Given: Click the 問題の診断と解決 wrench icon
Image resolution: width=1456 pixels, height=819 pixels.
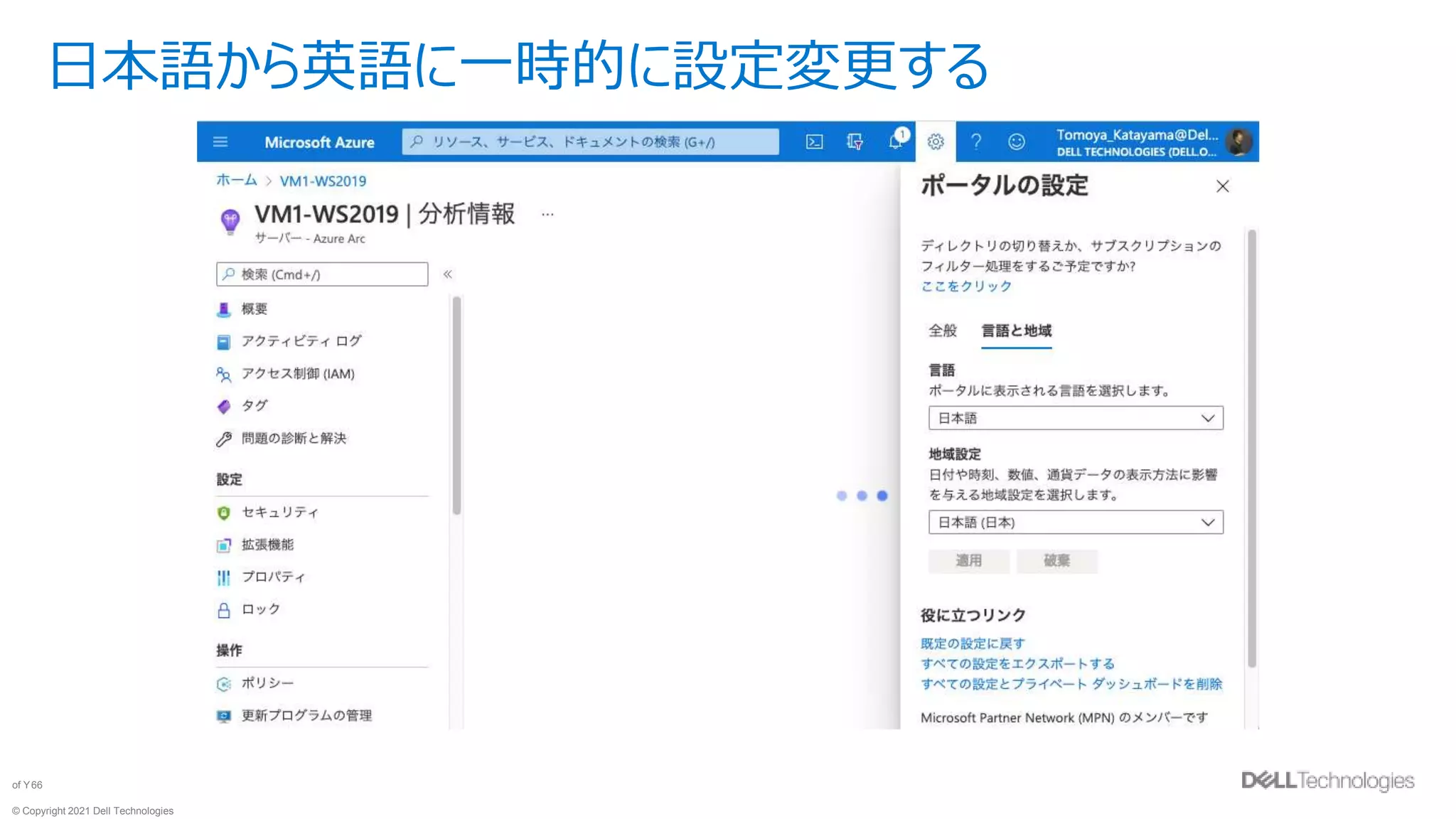Looking at the screenshot, I should (x=224, y=439).
